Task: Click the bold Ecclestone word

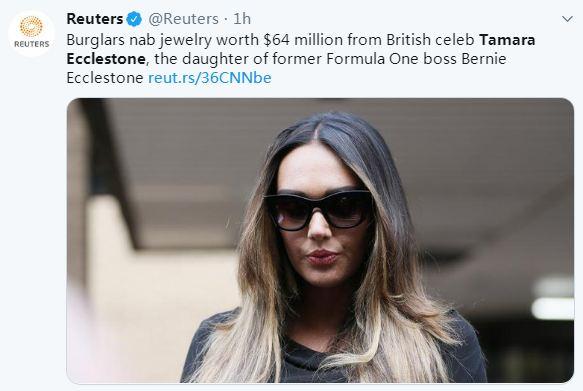Action: pos(106,59)
